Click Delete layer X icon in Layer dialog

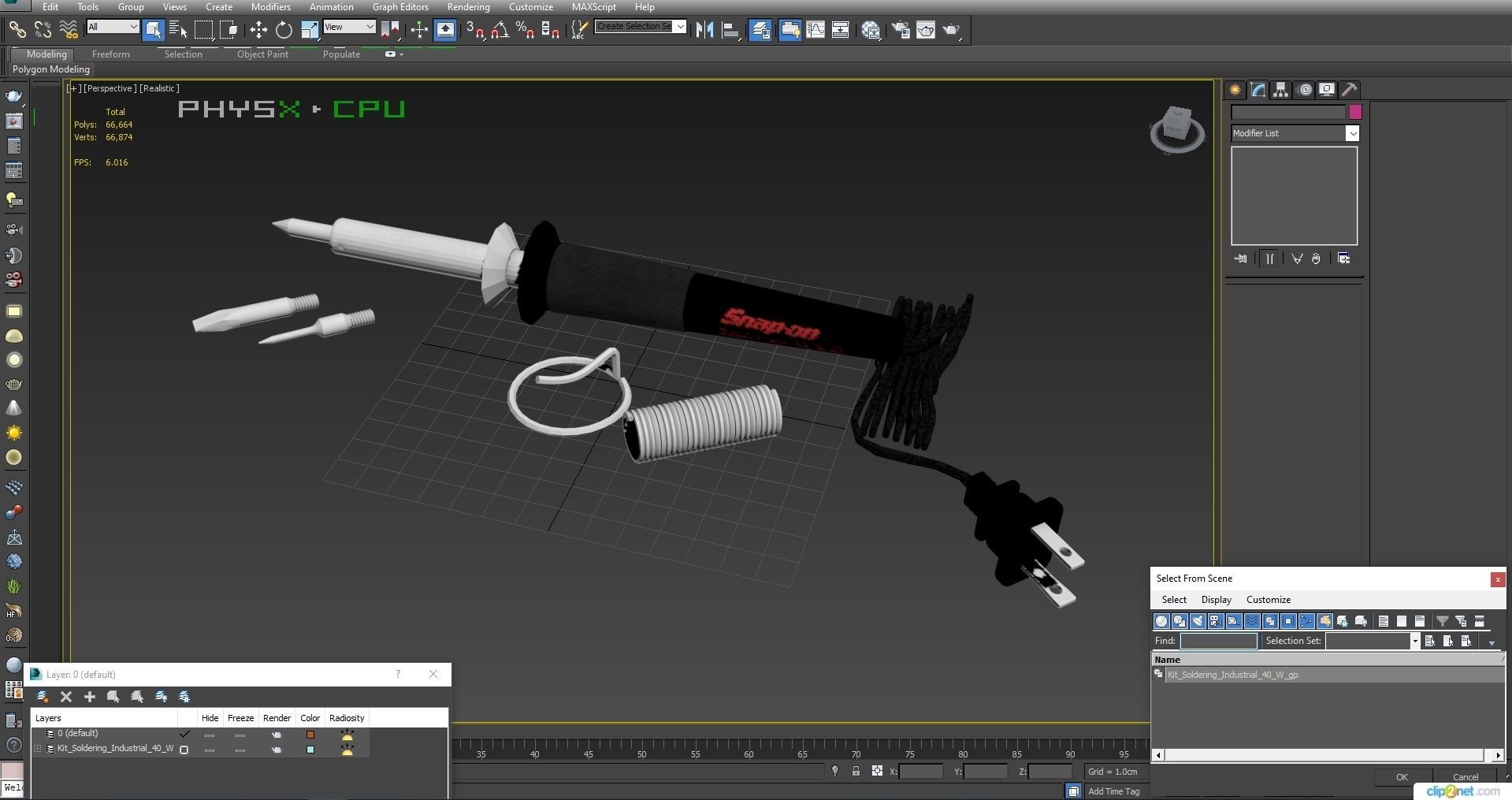tap(66, 697)
